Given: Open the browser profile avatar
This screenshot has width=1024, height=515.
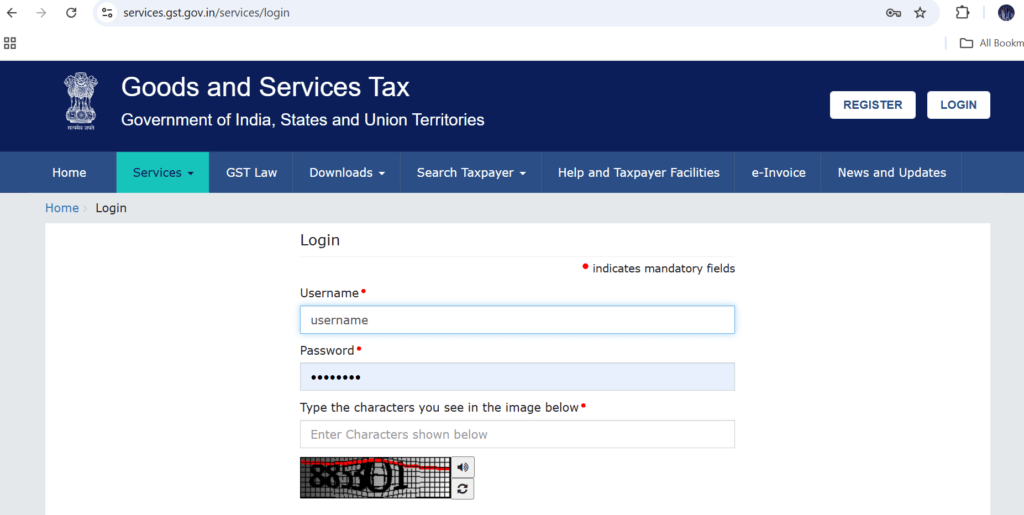Looking at the screenshot, I should 1006,12.
